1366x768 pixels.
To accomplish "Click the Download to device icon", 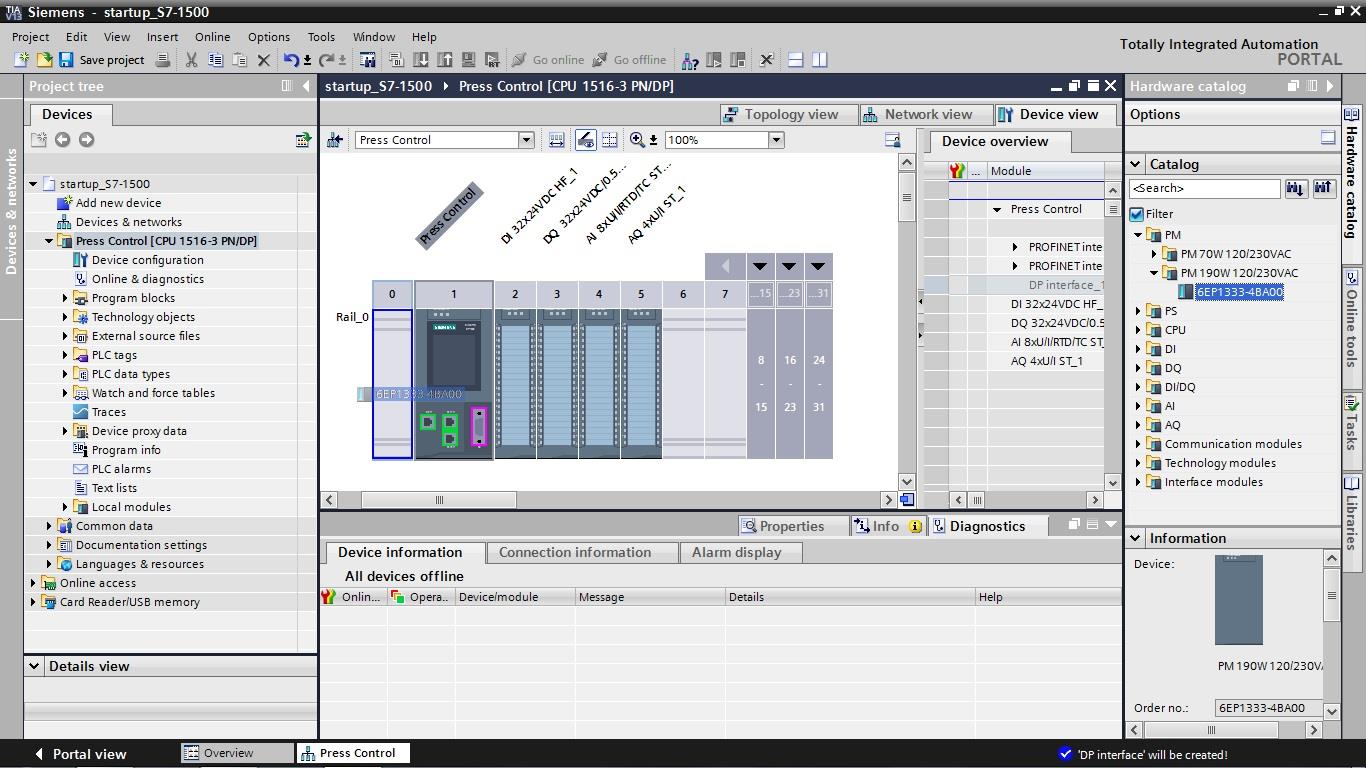I will (421, 60).
